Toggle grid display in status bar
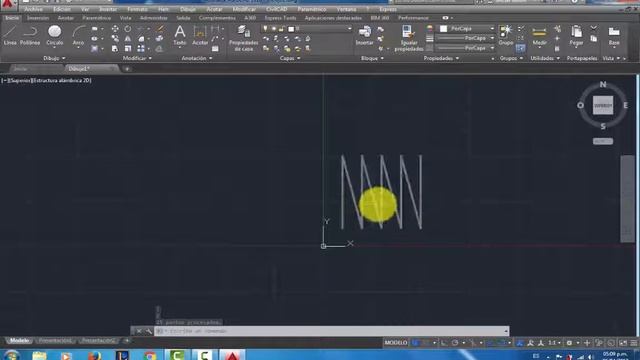This screenshot has width=640, height=360. pos(416,343)
